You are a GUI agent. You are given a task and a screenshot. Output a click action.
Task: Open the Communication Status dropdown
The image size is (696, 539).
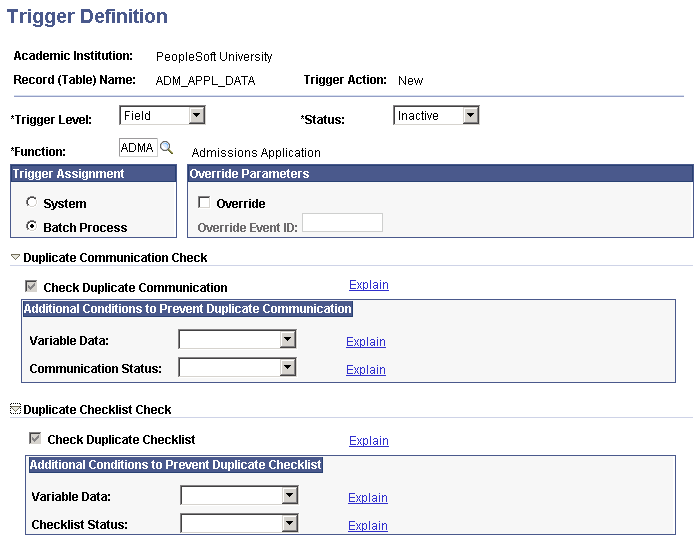[237, 368]
